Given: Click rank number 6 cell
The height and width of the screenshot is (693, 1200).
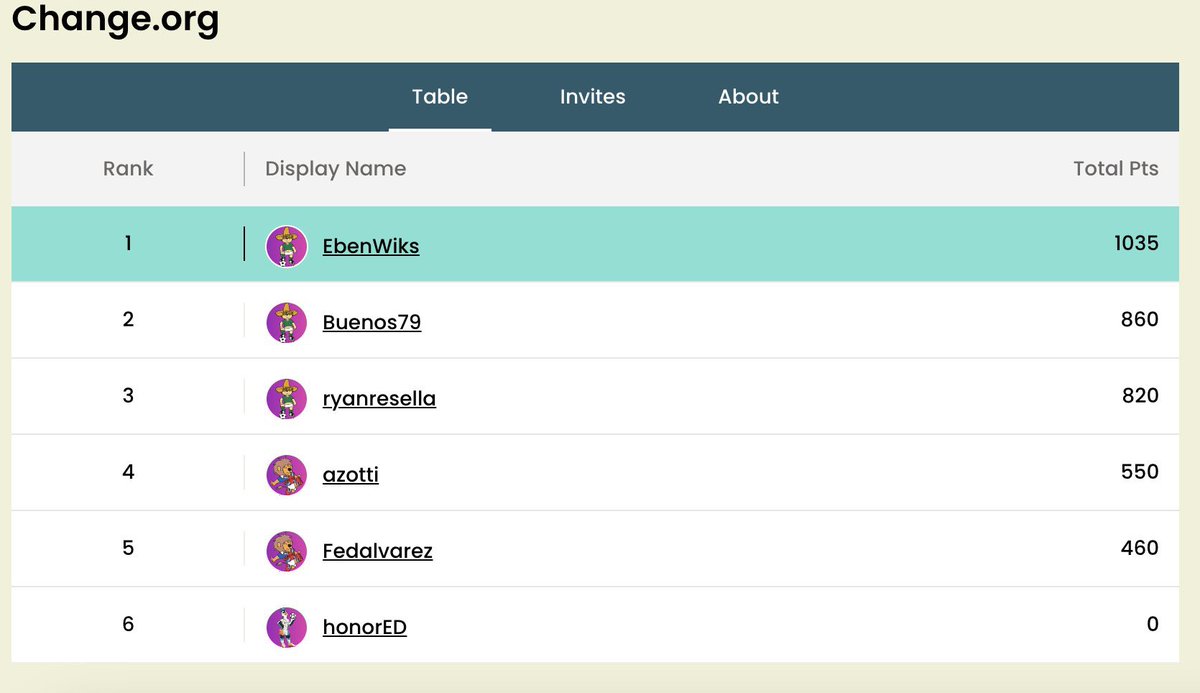Looking at the screenshot, I should (x=128, y=624).
